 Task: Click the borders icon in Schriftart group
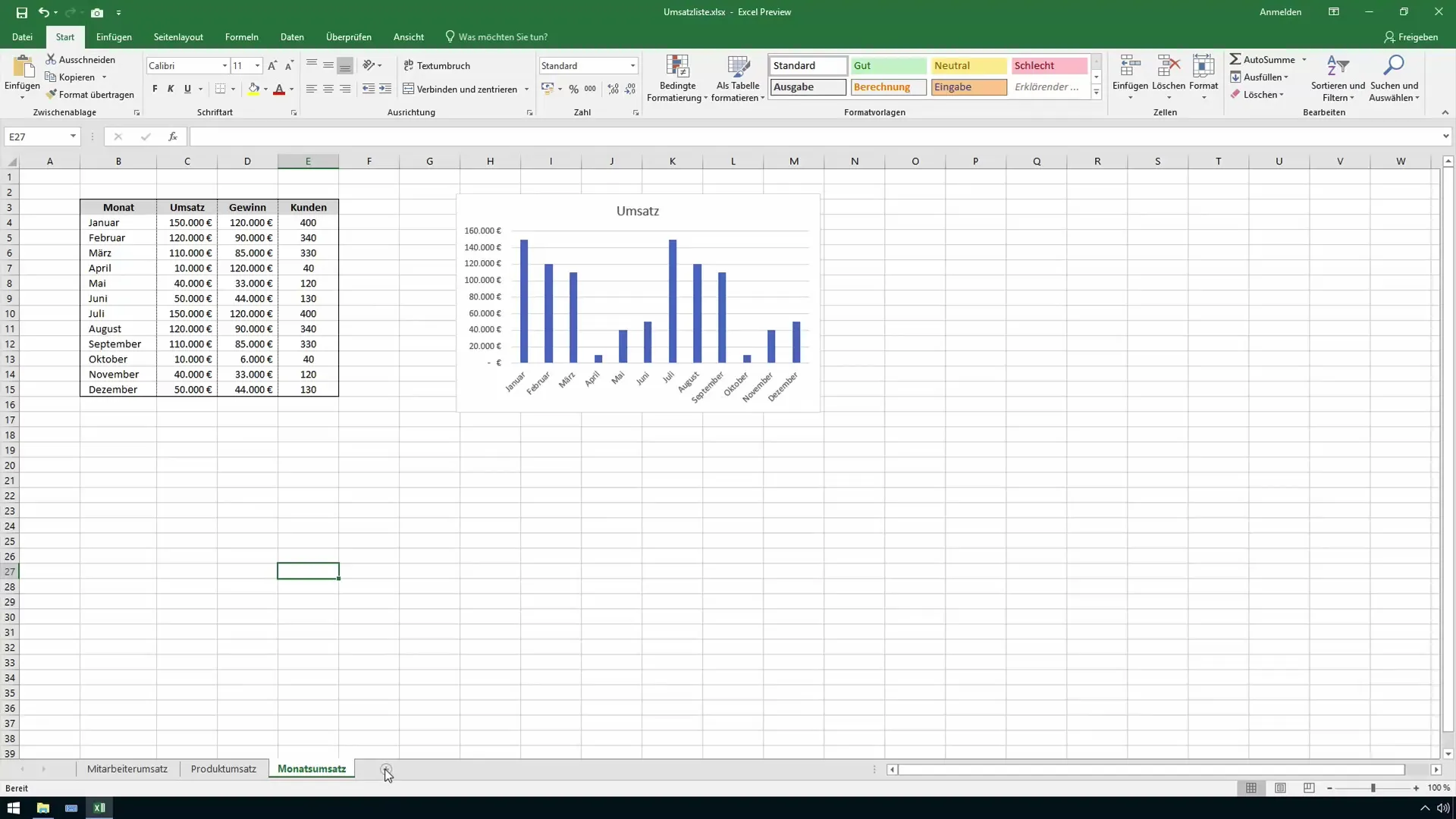coord(220,89)
